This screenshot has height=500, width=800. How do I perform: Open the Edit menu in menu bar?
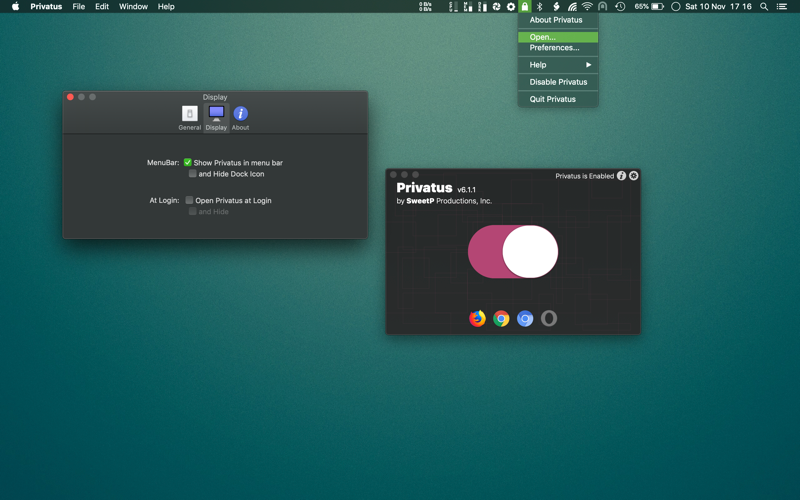[102, 7]
